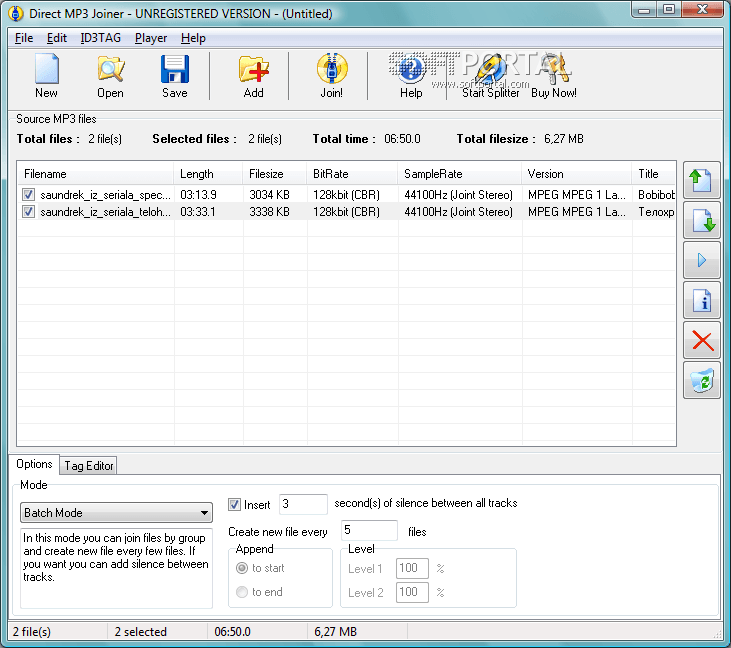Start joining with the Join! icon

332,69
